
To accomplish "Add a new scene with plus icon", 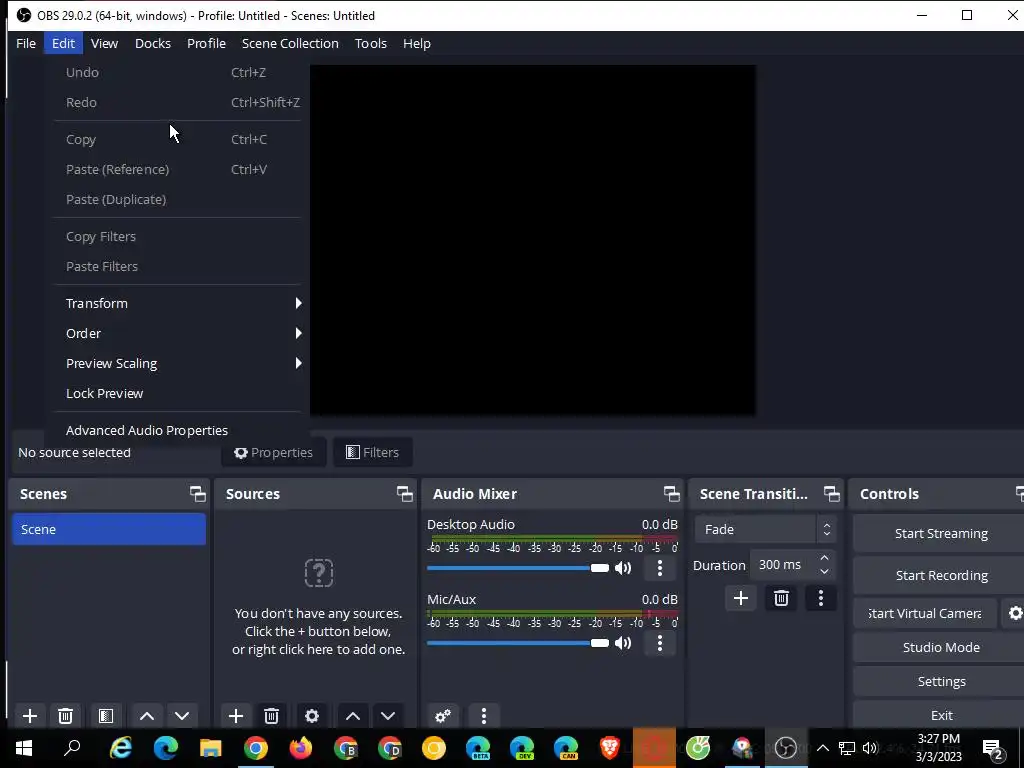I will (29, 716).
